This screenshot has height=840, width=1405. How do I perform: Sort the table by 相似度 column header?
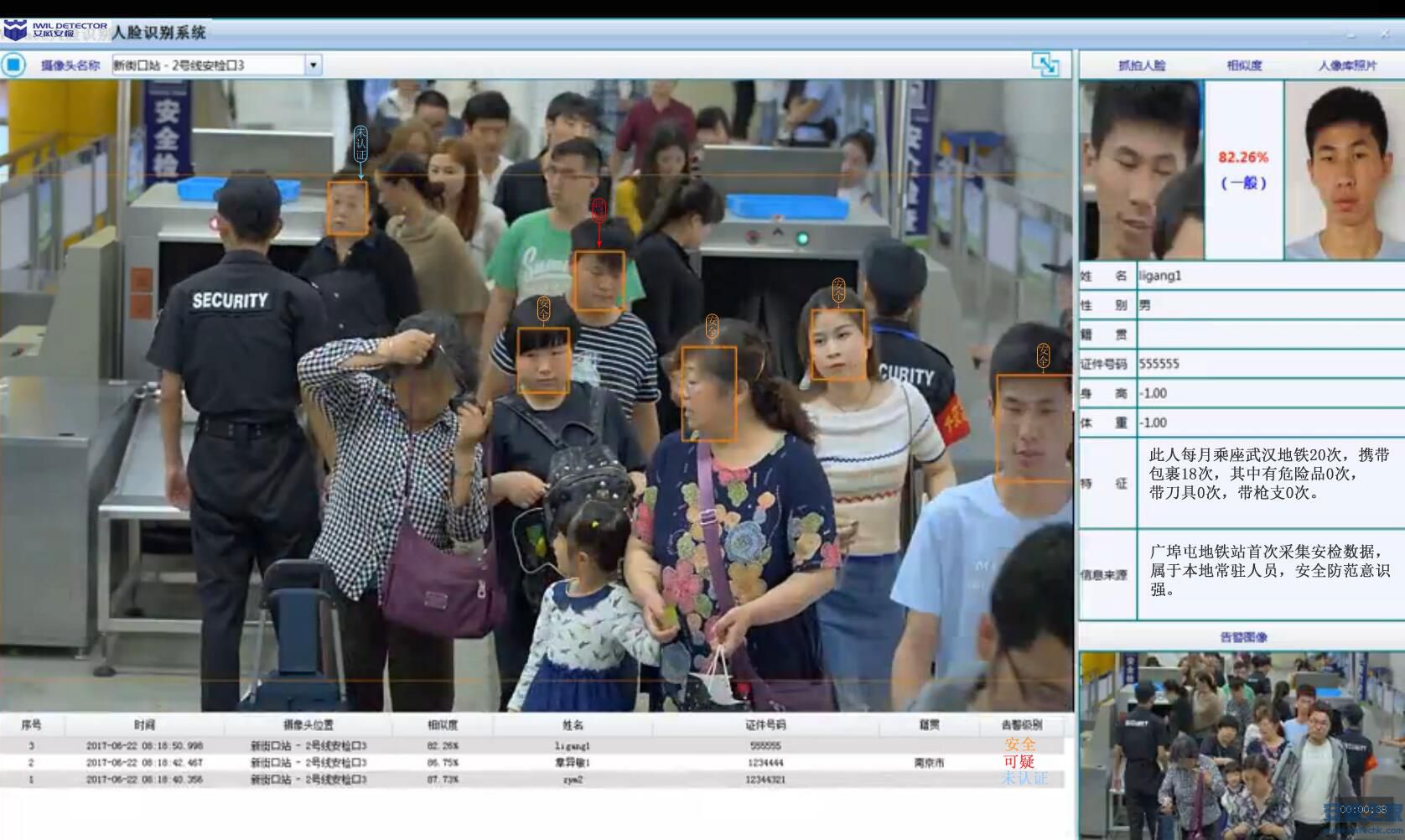coord(443,724)
